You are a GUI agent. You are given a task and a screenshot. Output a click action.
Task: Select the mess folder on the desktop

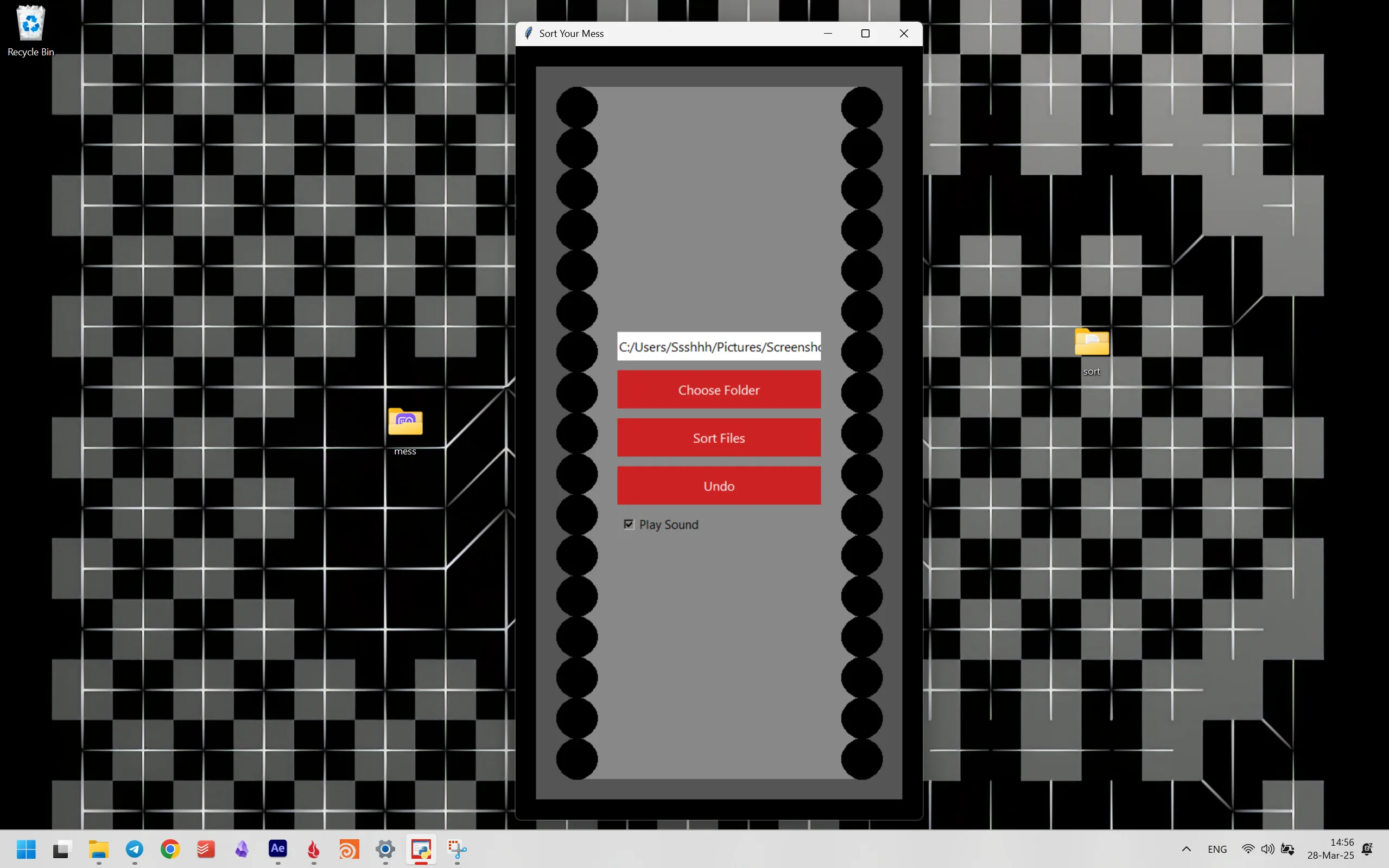click(x=405, y=432)
